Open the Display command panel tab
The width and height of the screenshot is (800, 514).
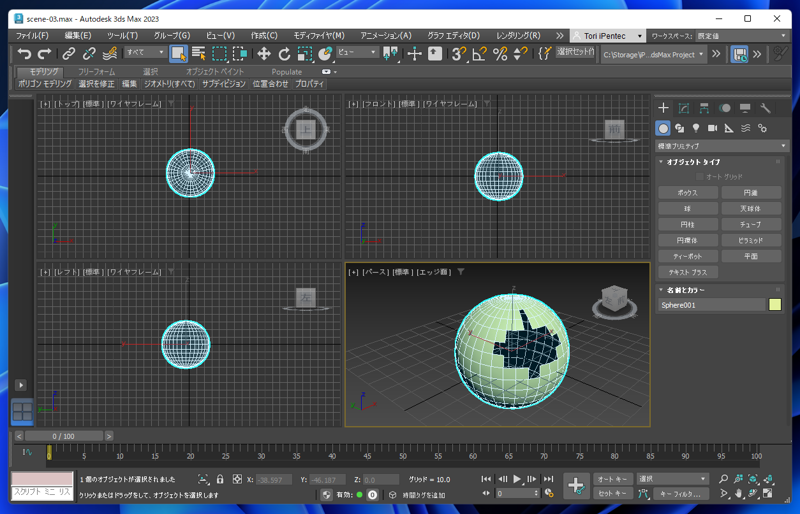coord(745,108)
